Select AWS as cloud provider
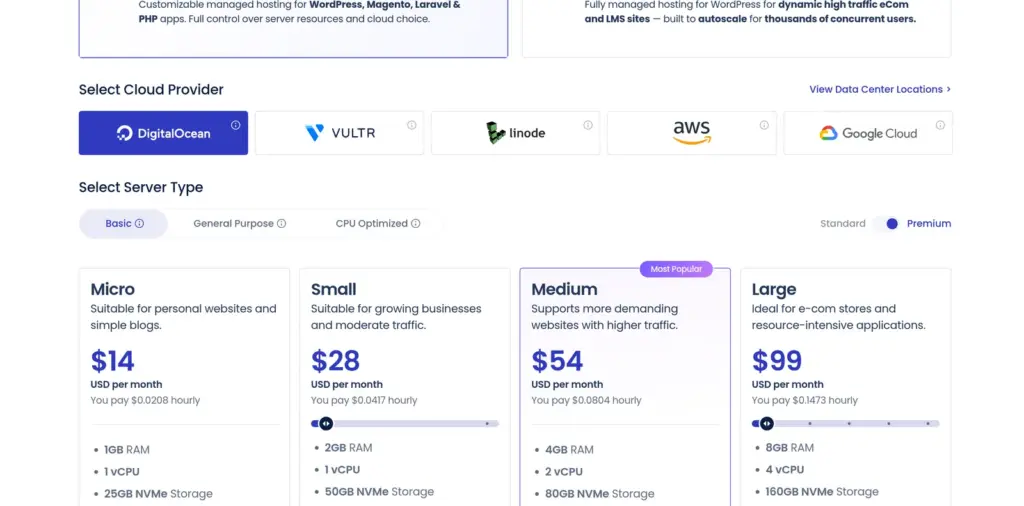The height and width of the screenshot is (506, 1024). tap(692, 133)
